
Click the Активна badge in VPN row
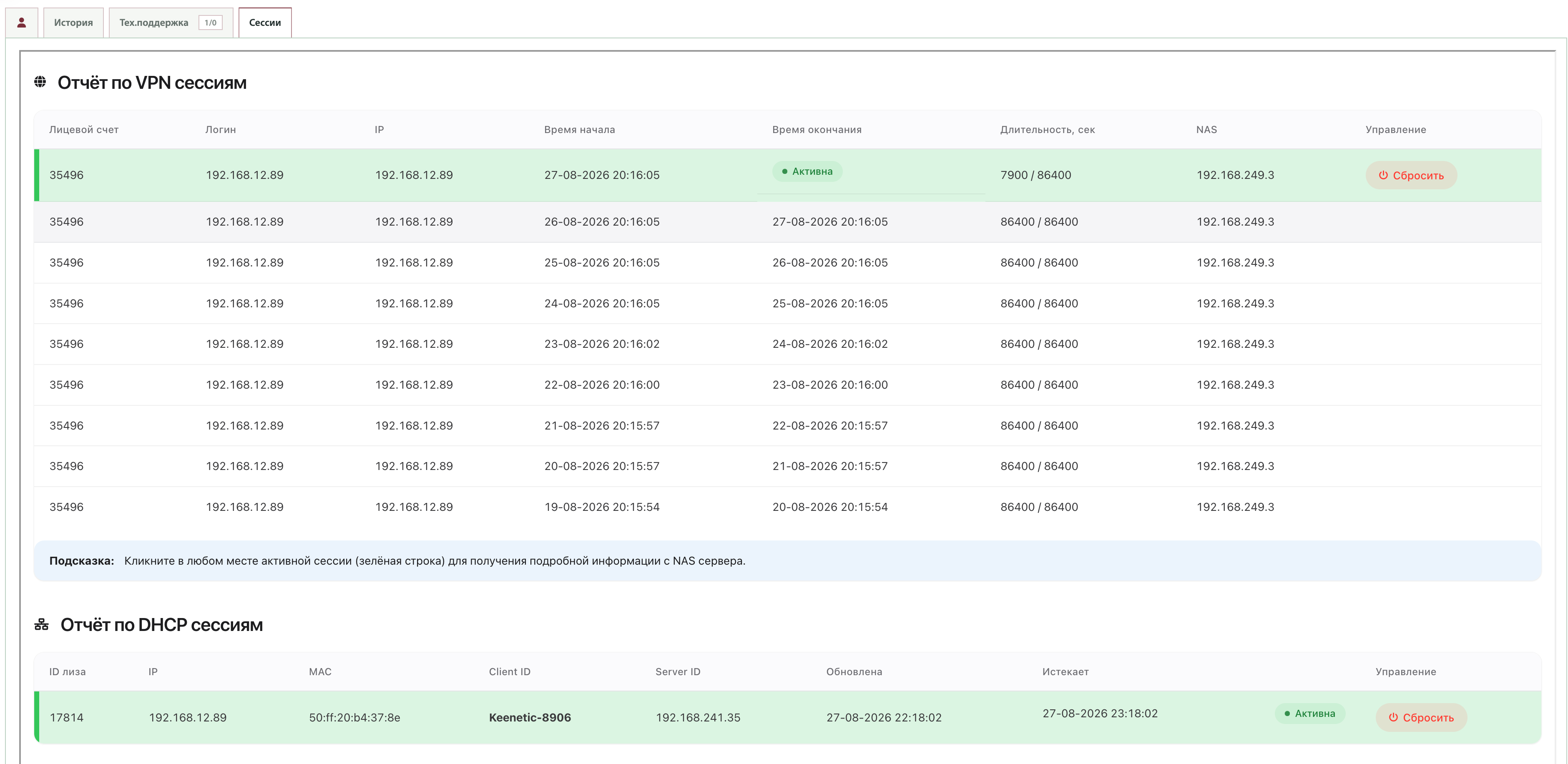[807, 172]
